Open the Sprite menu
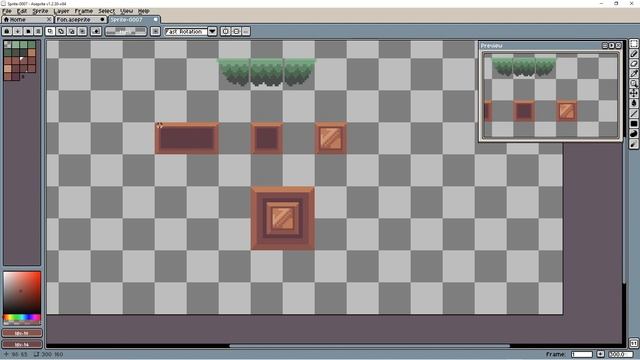This screenshot has width=640, height=360. click(x=40, y=11)
